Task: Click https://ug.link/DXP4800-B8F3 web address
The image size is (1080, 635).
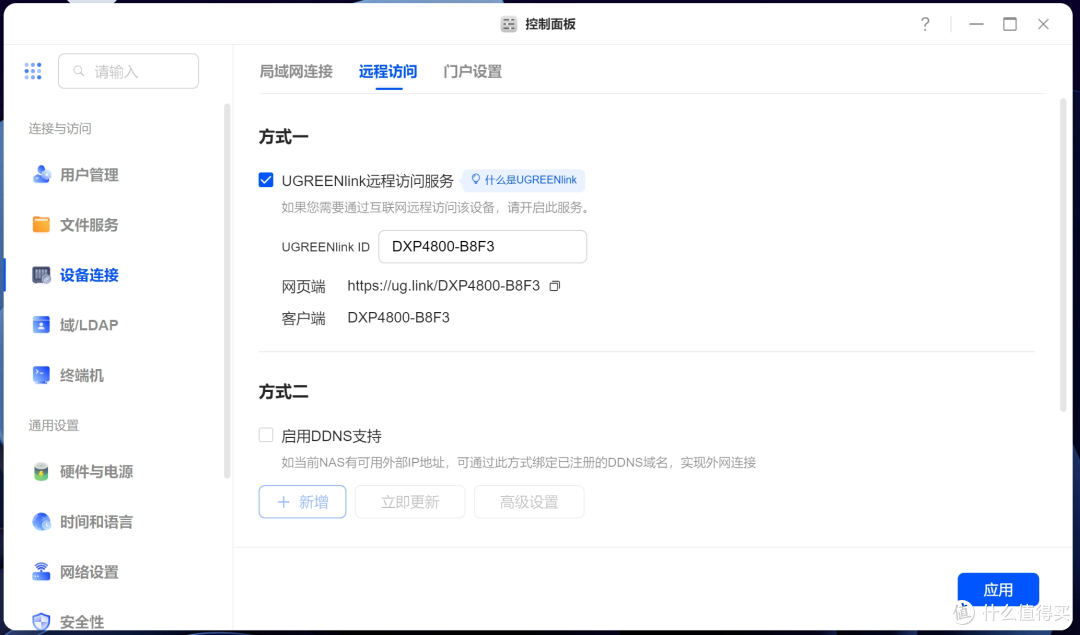Action: click(x=444, y=286)
